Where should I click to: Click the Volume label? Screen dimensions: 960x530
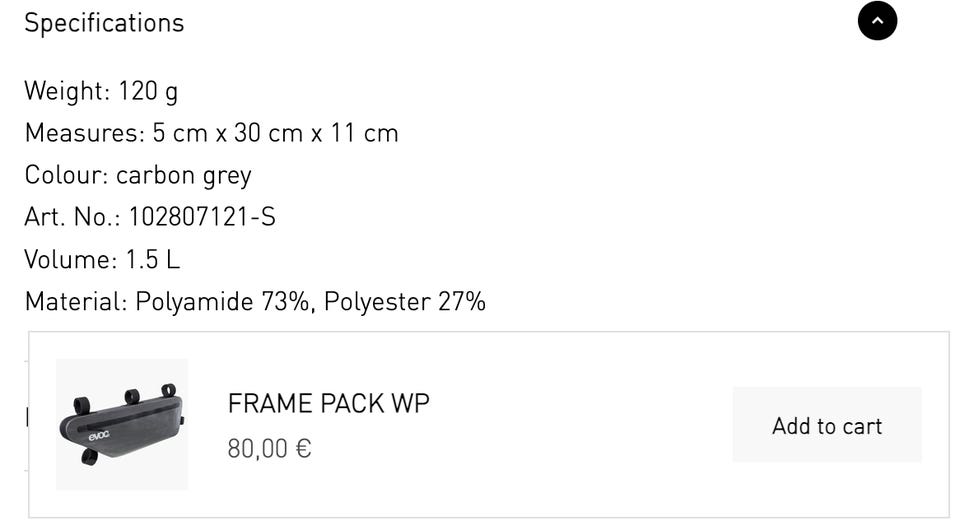(70, 259)
